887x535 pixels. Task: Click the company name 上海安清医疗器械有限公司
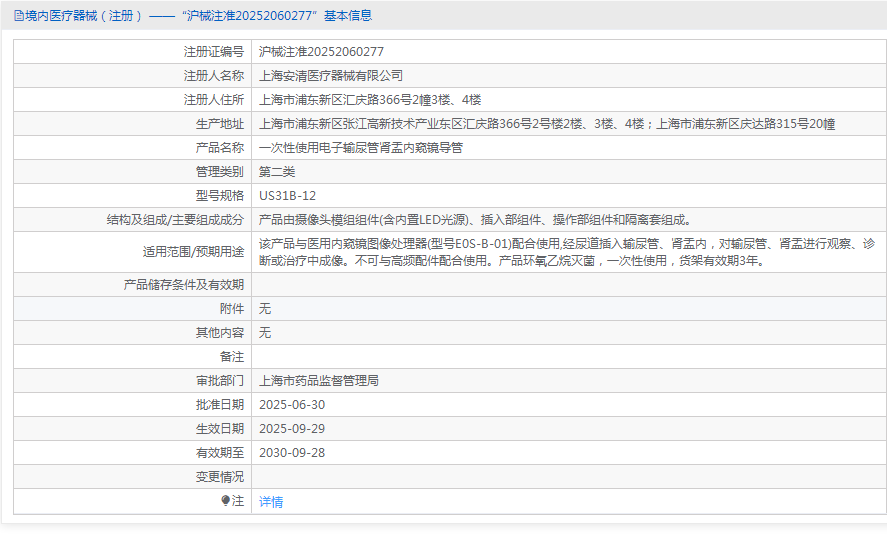331,76
